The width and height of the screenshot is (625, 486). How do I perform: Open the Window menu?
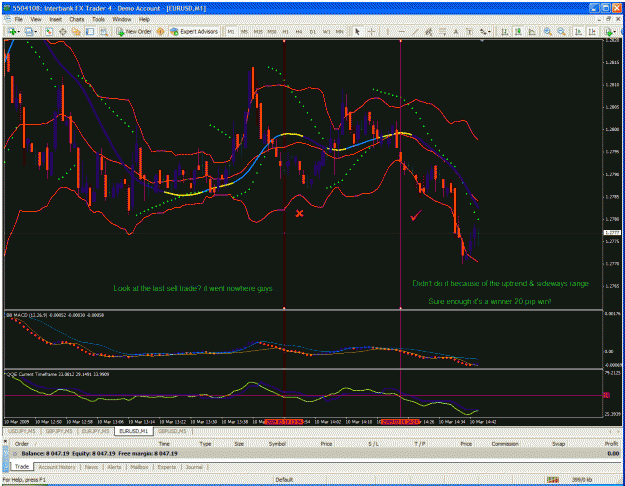pos(122,19)
